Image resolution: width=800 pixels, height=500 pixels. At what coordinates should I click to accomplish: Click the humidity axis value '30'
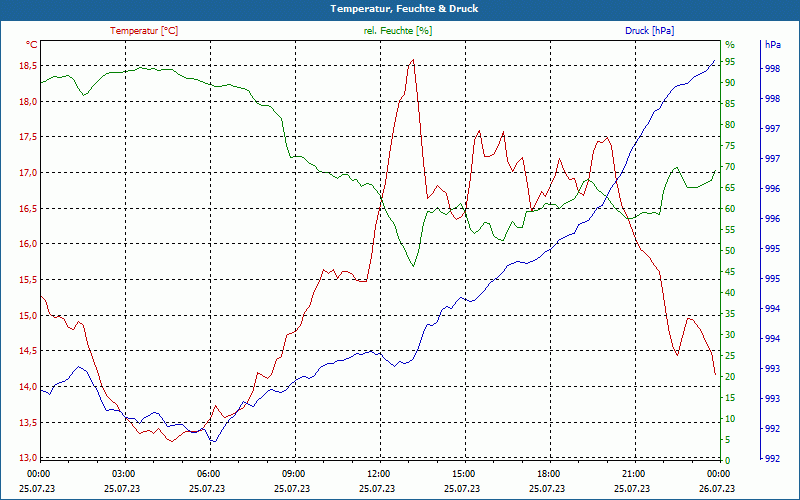click(x=730, y=335)
